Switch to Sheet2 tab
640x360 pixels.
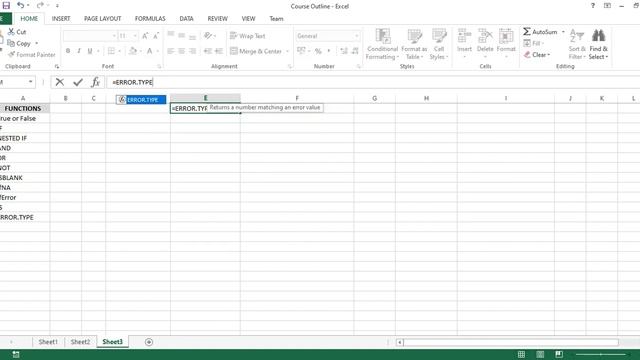[x=80, y=342]
